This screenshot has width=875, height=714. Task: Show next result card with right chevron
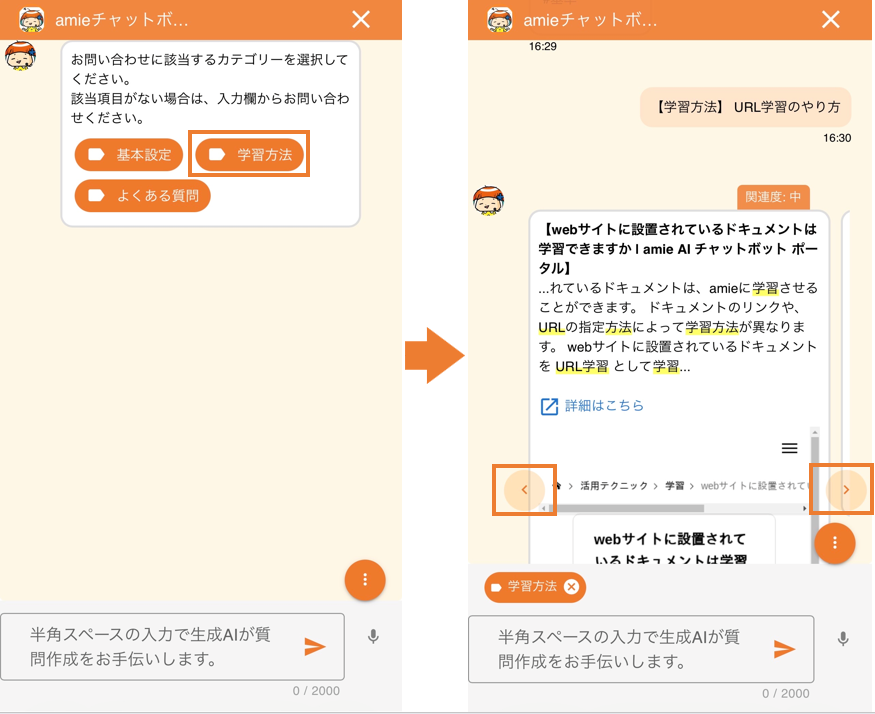846,490
